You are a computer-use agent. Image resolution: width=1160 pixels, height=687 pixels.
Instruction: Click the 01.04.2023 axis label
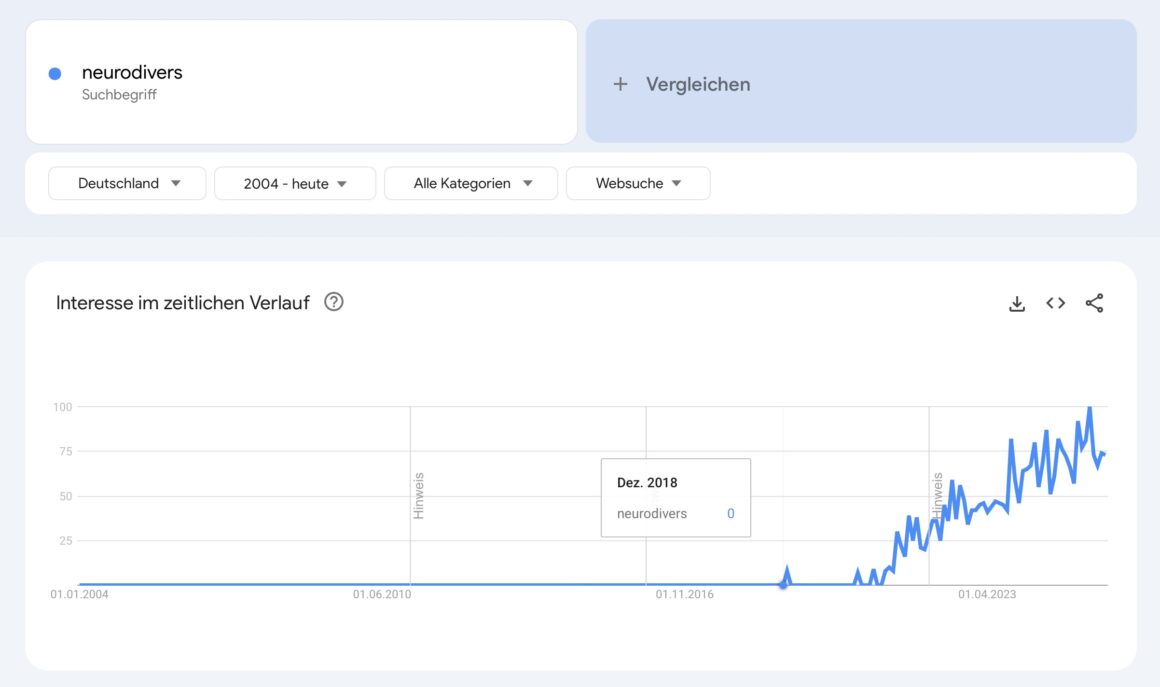(986, 594)
